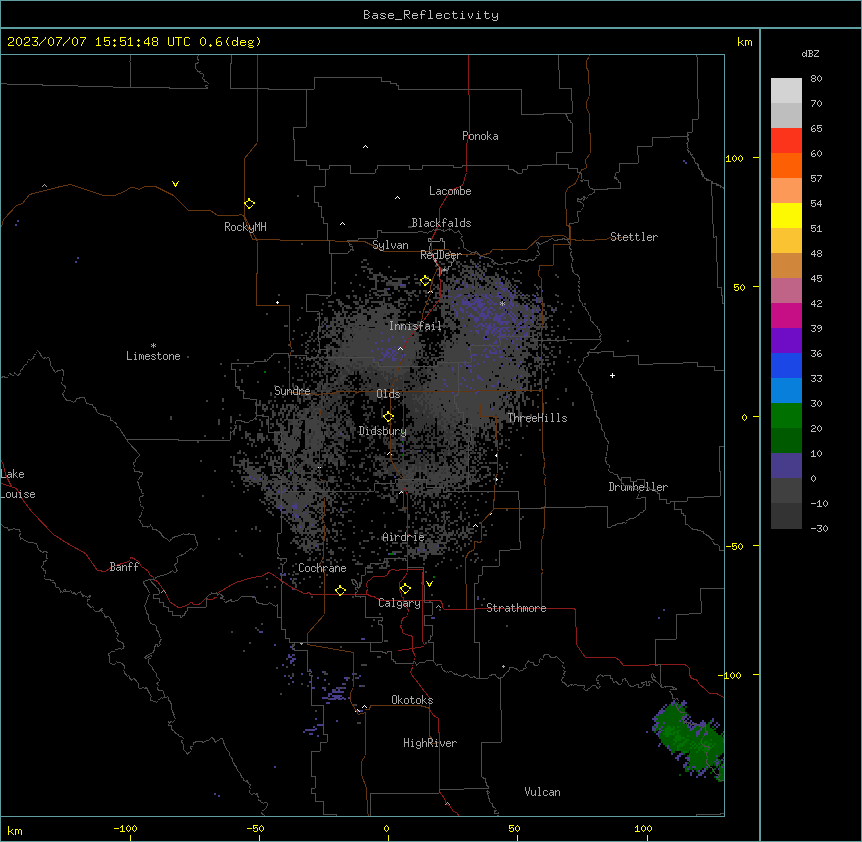Image resolution: width=862 pixels, height=842 pixels.
Task: Click the Calgary city label
Action: pos(399,603)
